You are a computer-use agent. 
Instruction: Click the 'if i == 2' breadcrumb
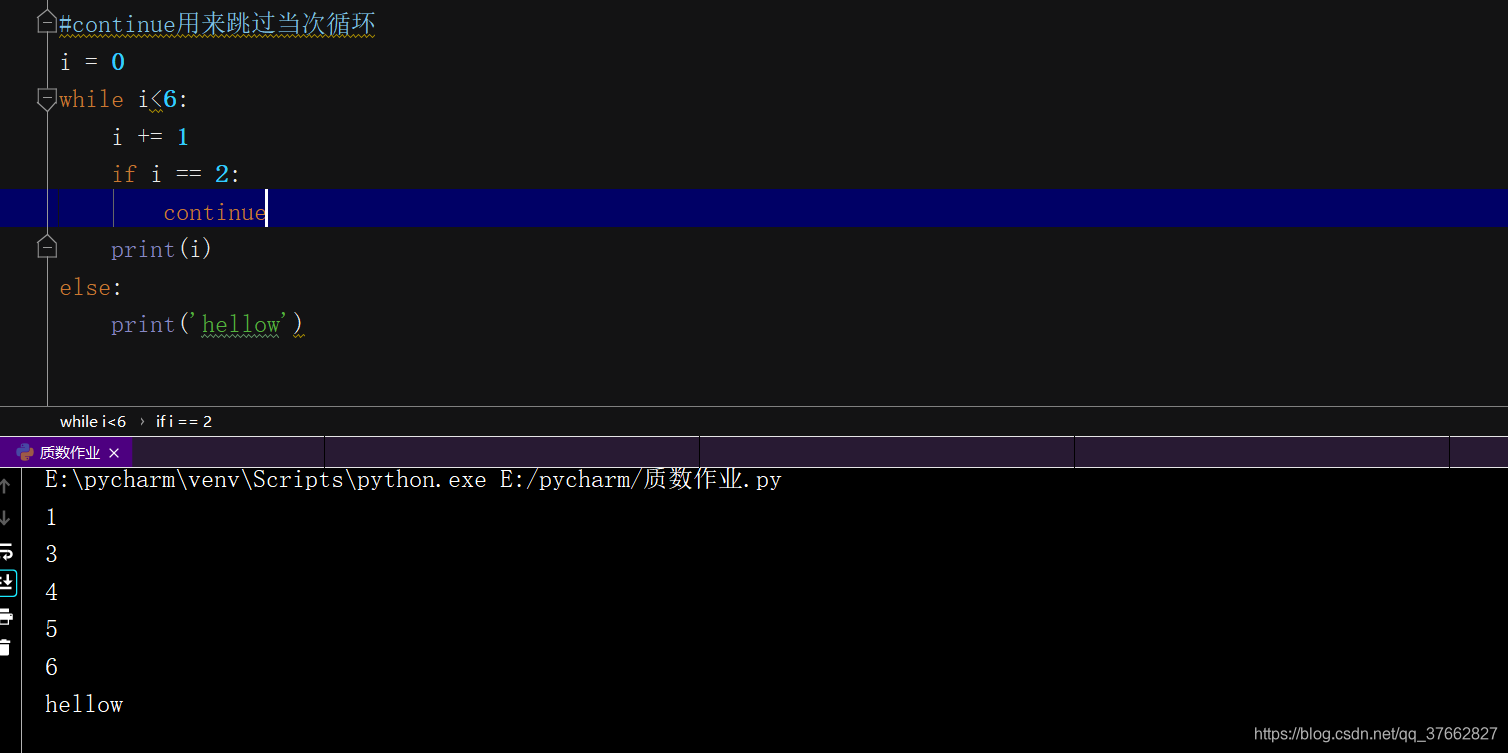[184, 421]
